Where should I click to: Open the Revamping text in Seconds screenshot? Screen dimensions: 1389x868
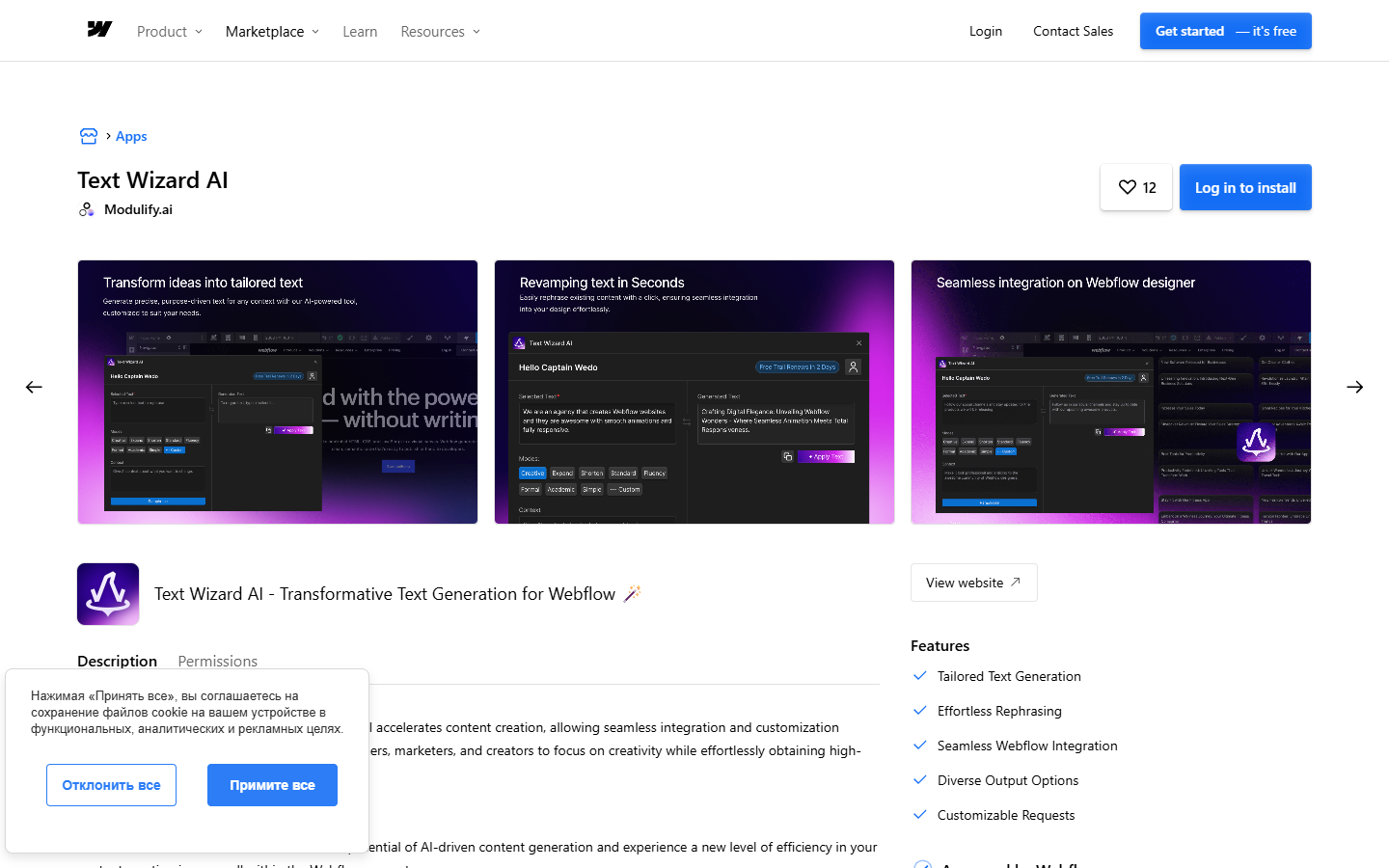pyautogui.click(x=694, y=392)
